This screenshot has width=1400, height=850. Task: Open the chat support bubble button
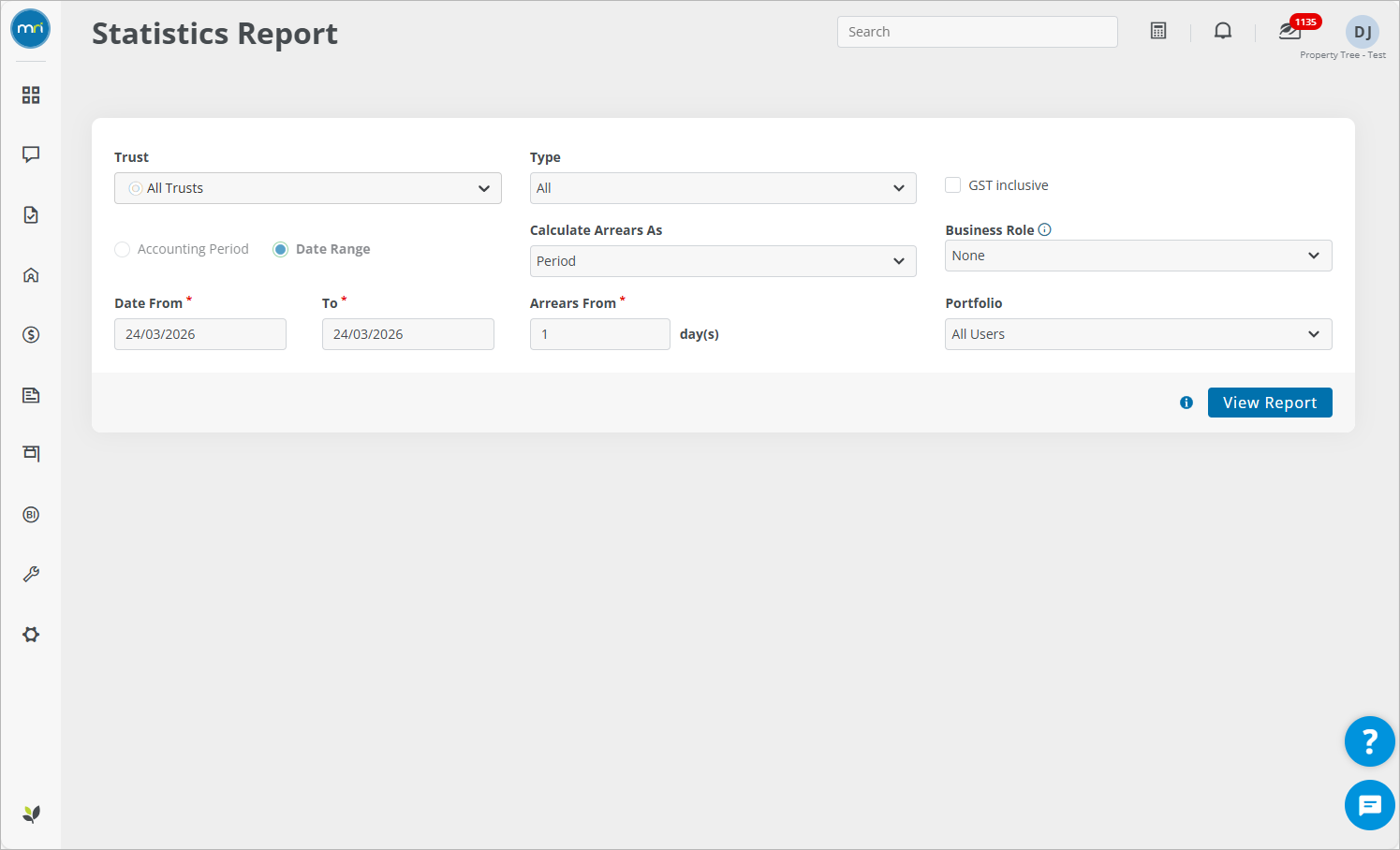(1370, 805)
